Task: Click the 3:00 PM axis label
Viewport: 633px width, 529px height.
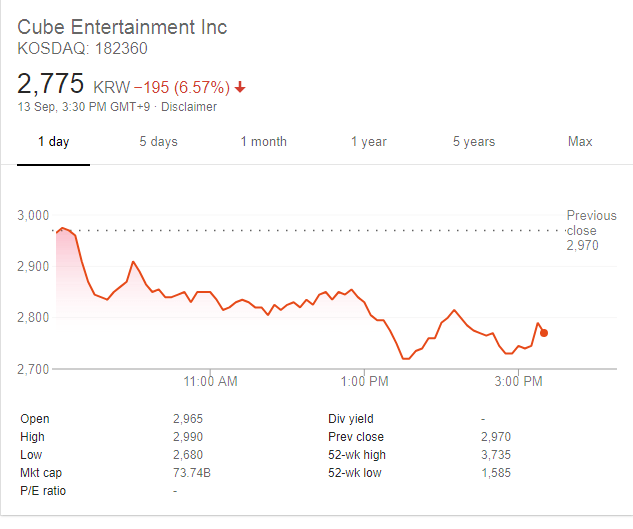Action: pos(518,381)
